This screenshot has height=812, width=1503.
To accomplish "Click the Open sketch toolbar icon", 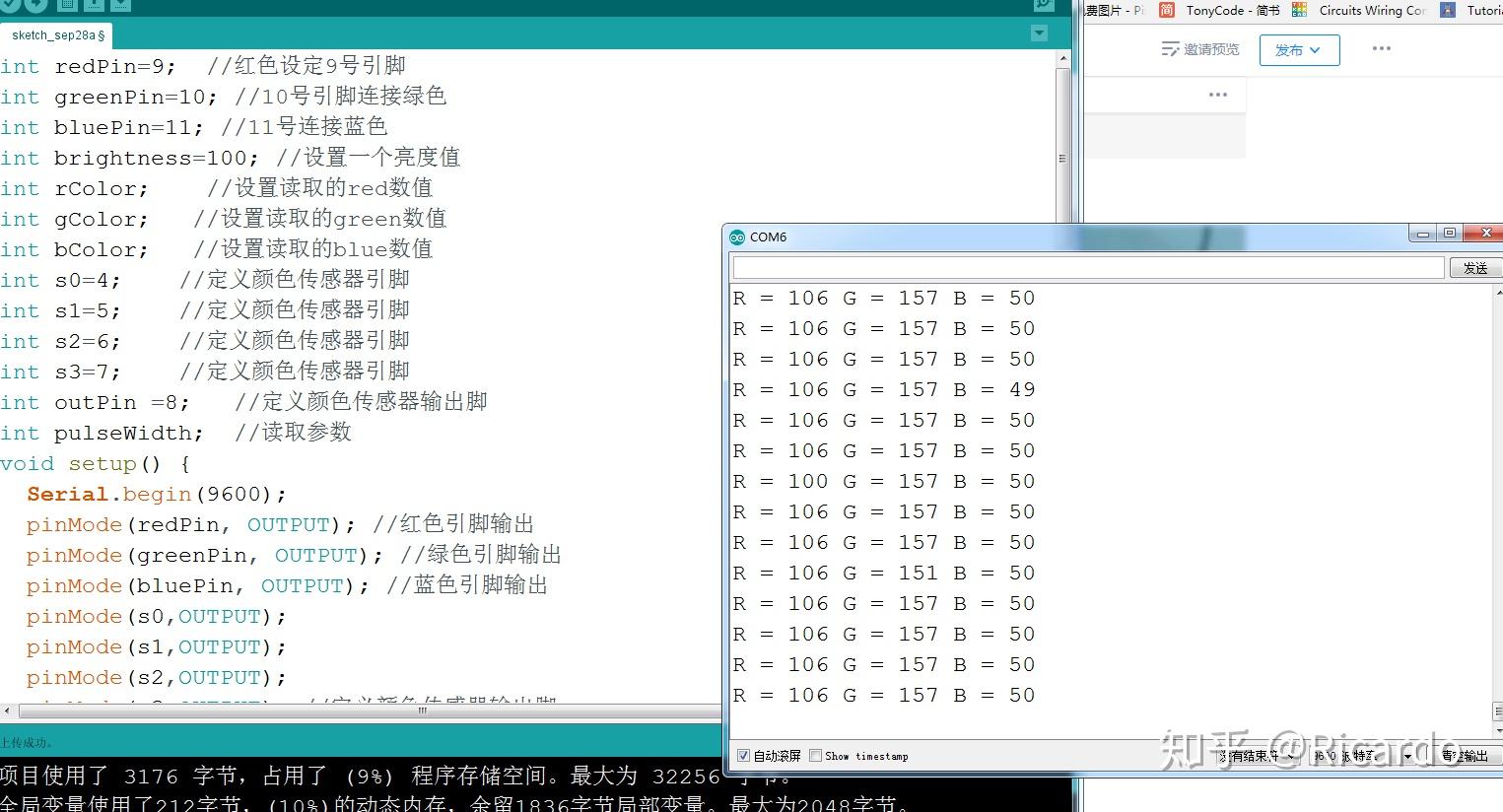I will tap(95, 5).
